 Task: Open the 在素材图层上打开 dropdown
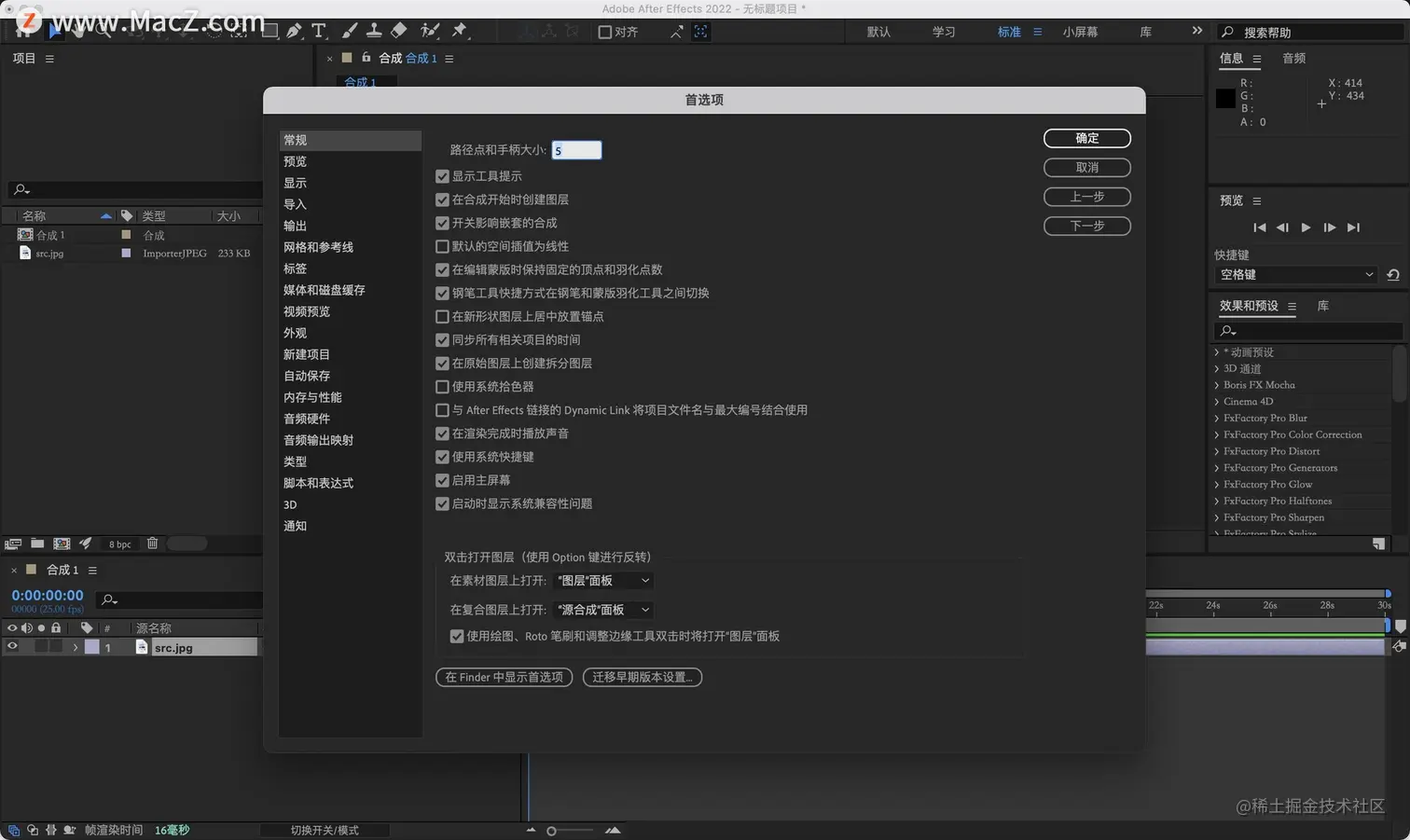601,580
